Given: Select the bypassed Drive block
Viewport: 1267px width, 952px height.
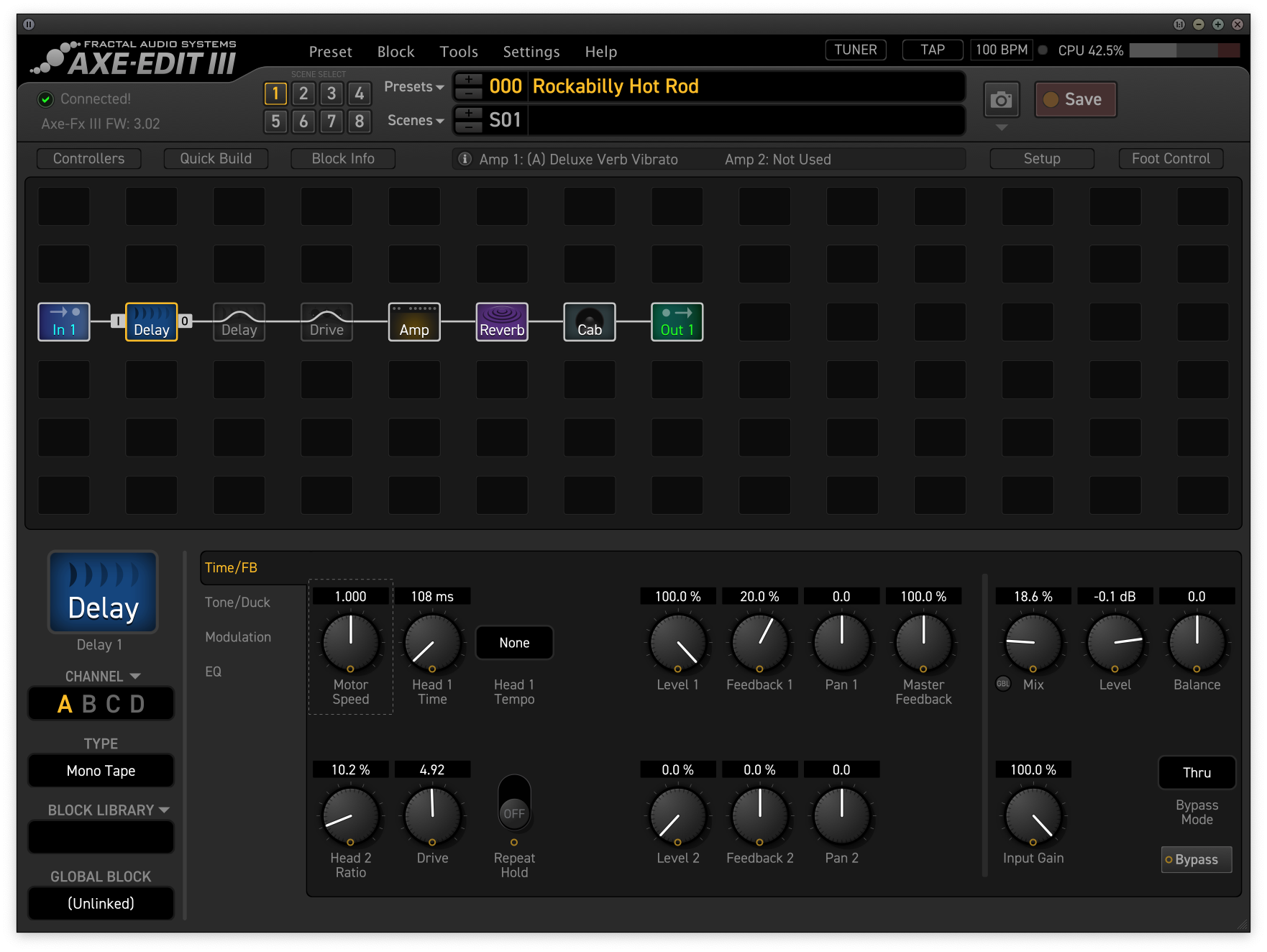Looking at the screenshot, I should coord(327,321).
